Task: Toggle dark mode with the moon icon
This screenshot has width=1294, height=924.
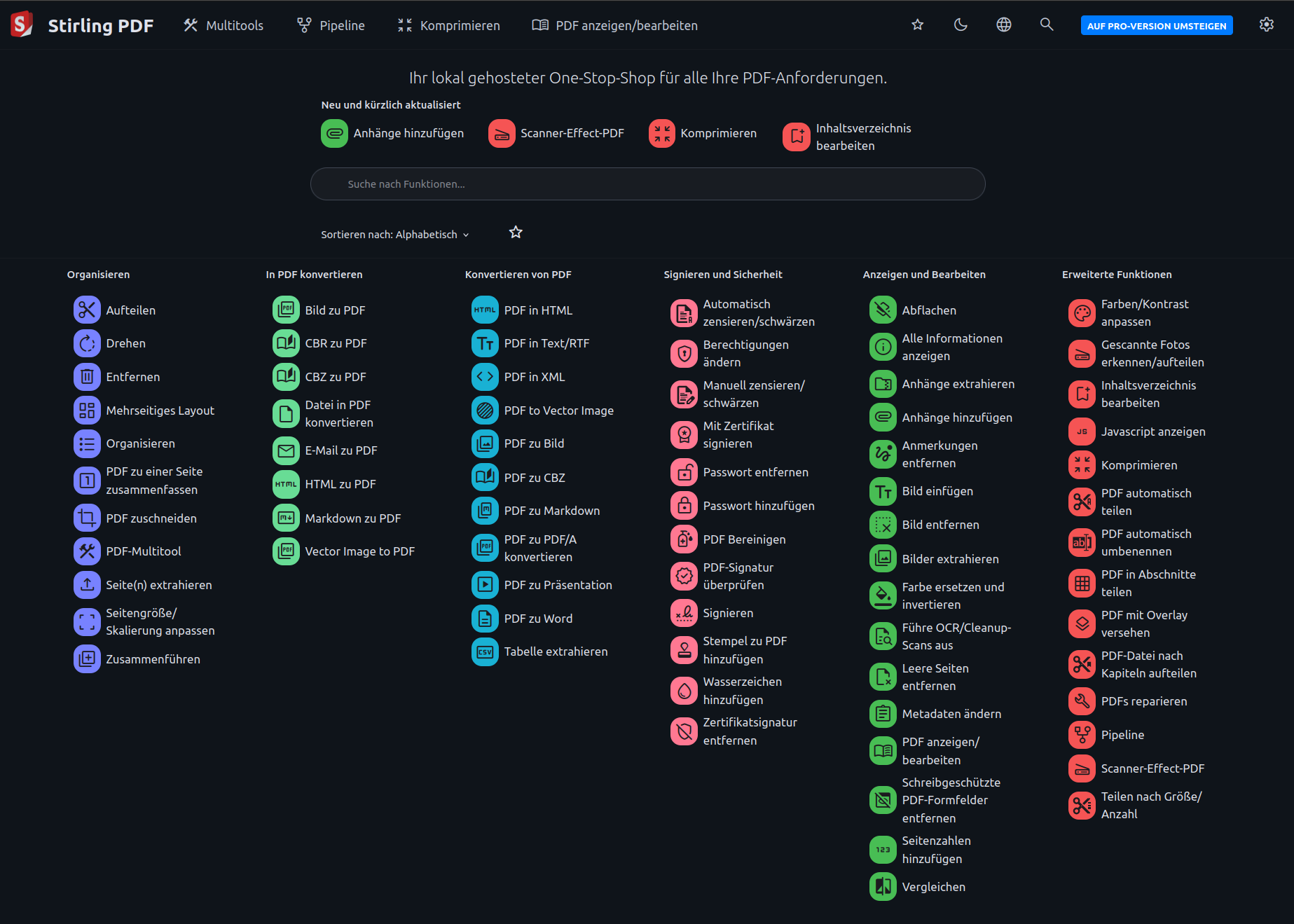Action: 961,25
